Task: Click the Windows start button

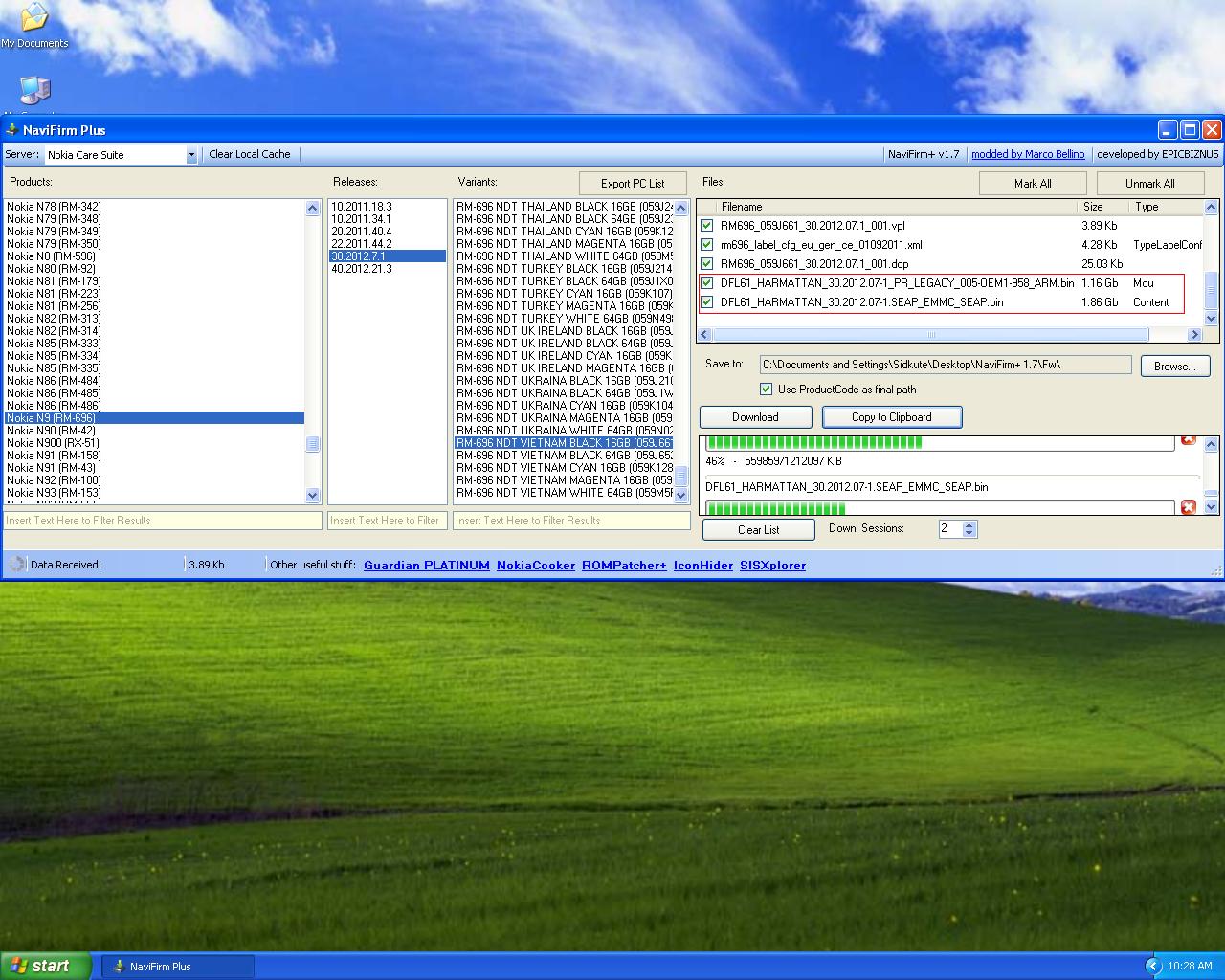Action: [46, 966]
